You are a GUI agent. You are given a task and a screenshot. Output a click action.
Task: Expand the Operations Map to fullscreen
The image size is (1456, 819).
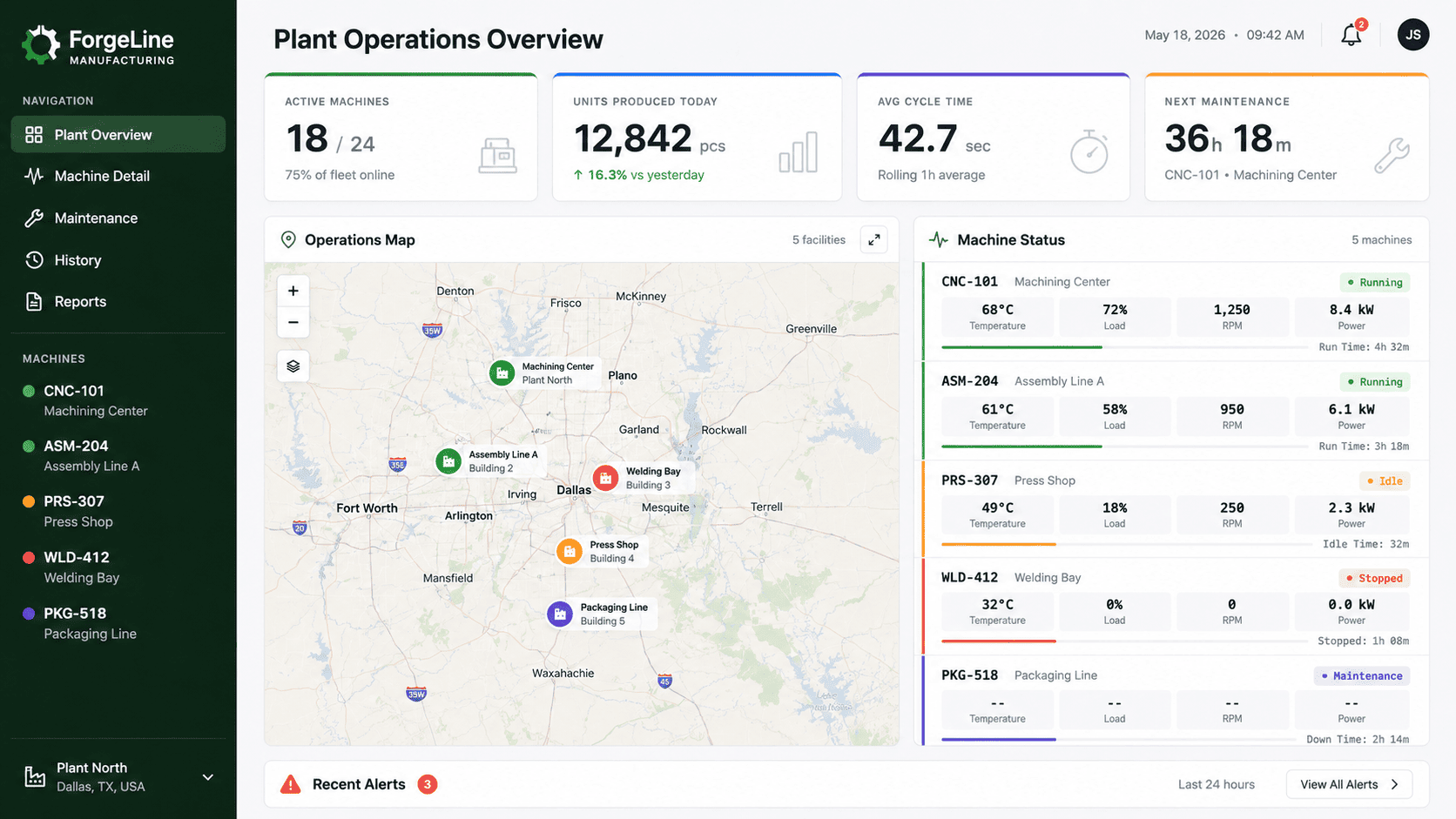pyautogui.click(x=873, y=239)
